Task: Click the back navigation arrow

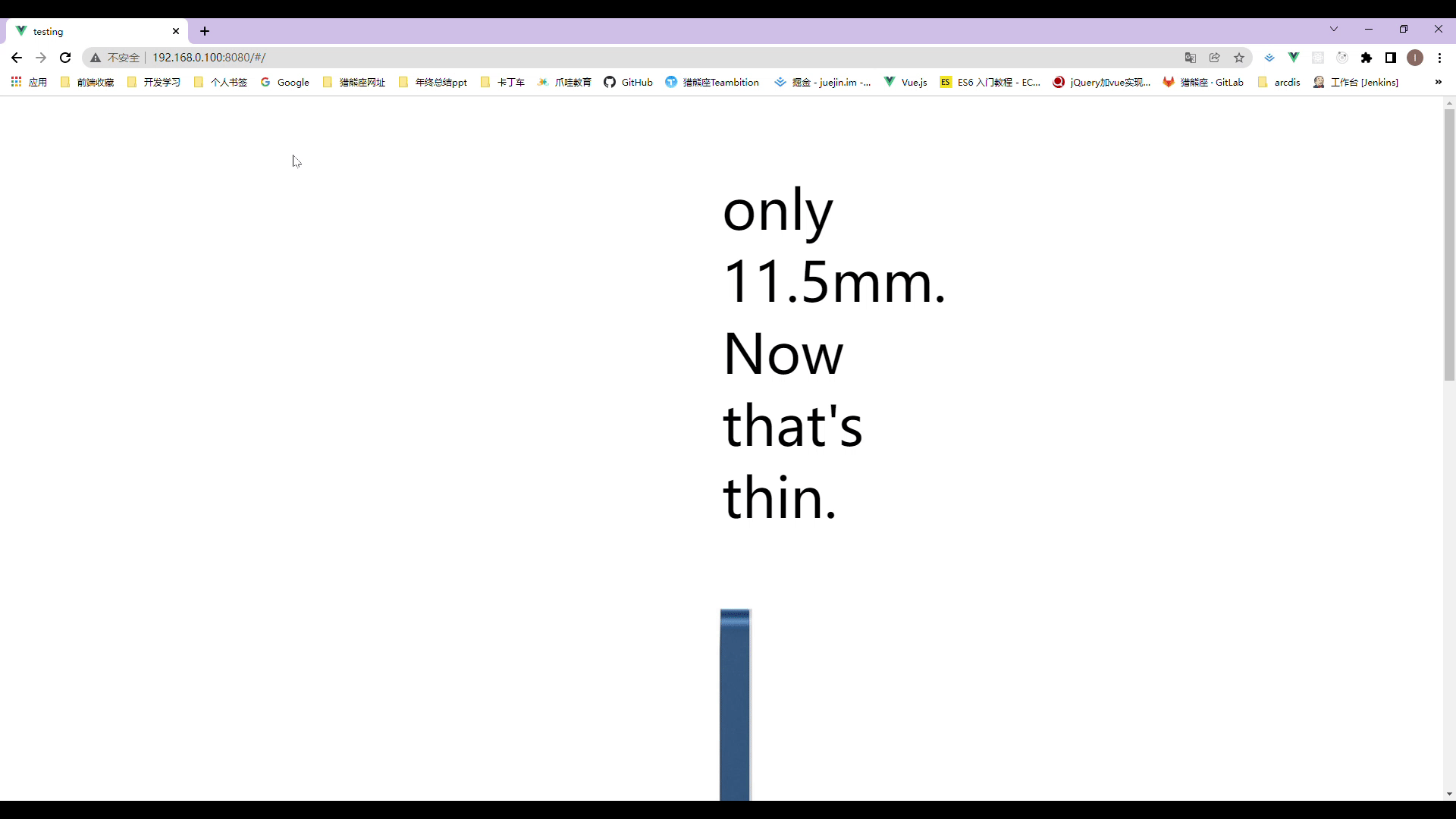Action: [16, 57]
